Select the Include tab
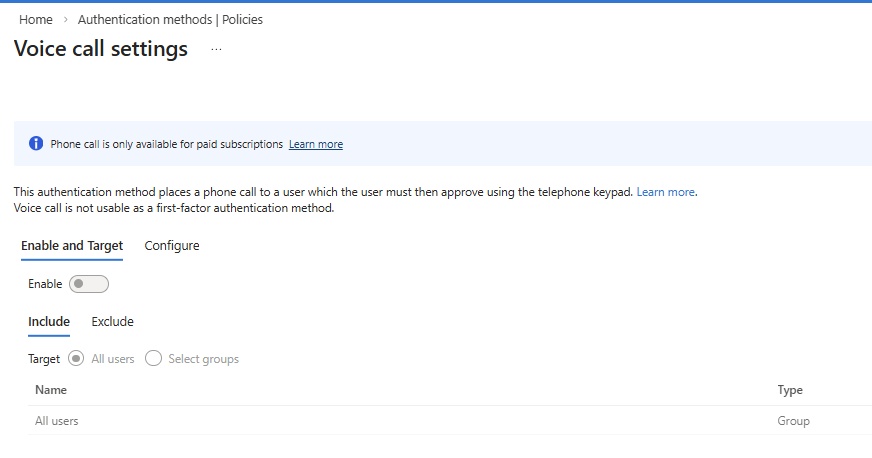The width and height of the screenshot is (872, 458). click(49, 322)
